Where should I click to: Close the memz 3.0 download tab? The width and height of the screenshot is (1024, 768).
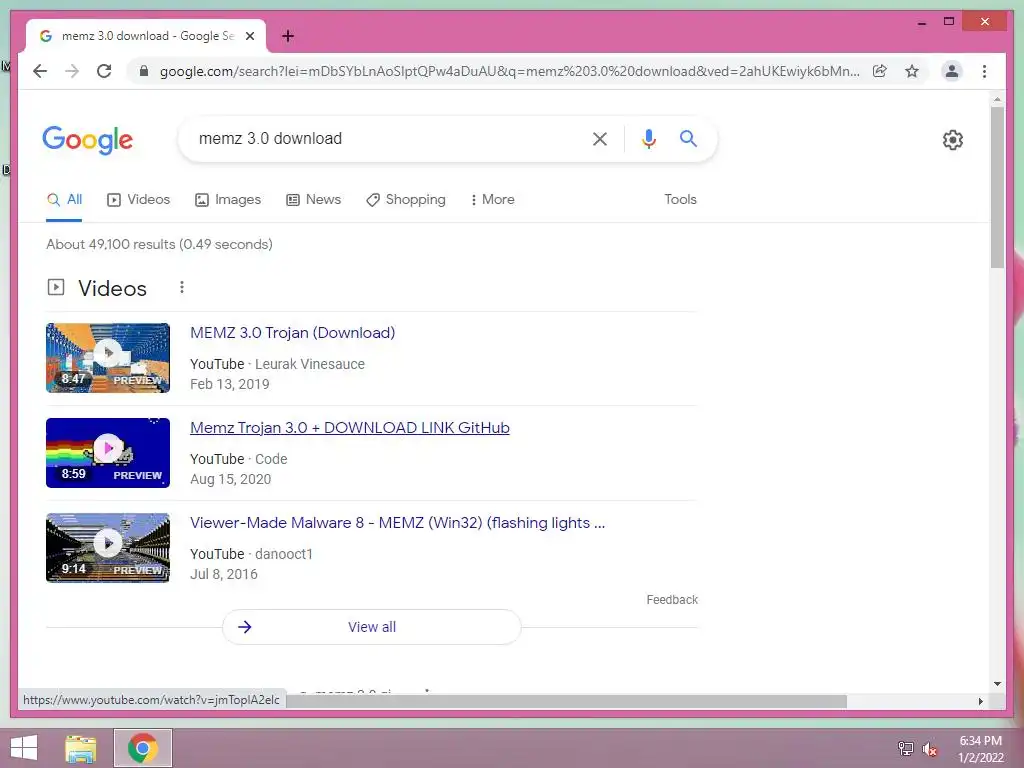[x=249, y=36]
